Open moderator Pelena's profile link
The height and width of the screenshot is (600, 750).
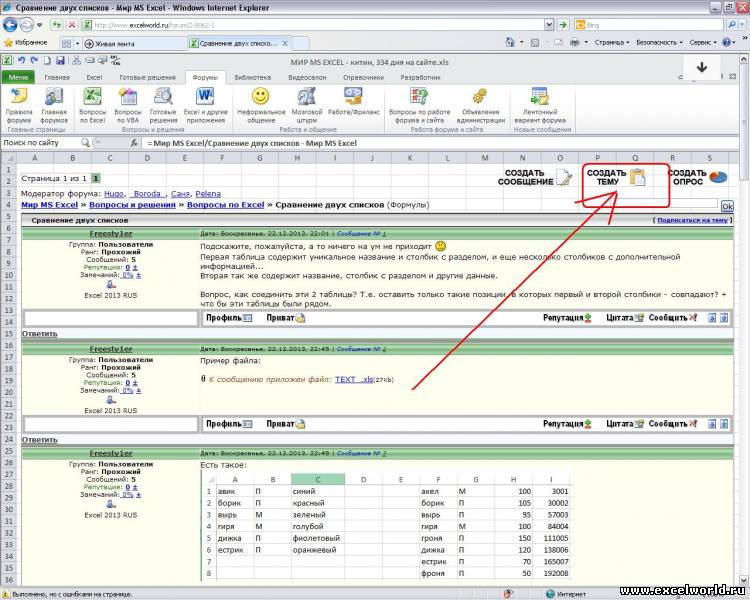(208, 194)
